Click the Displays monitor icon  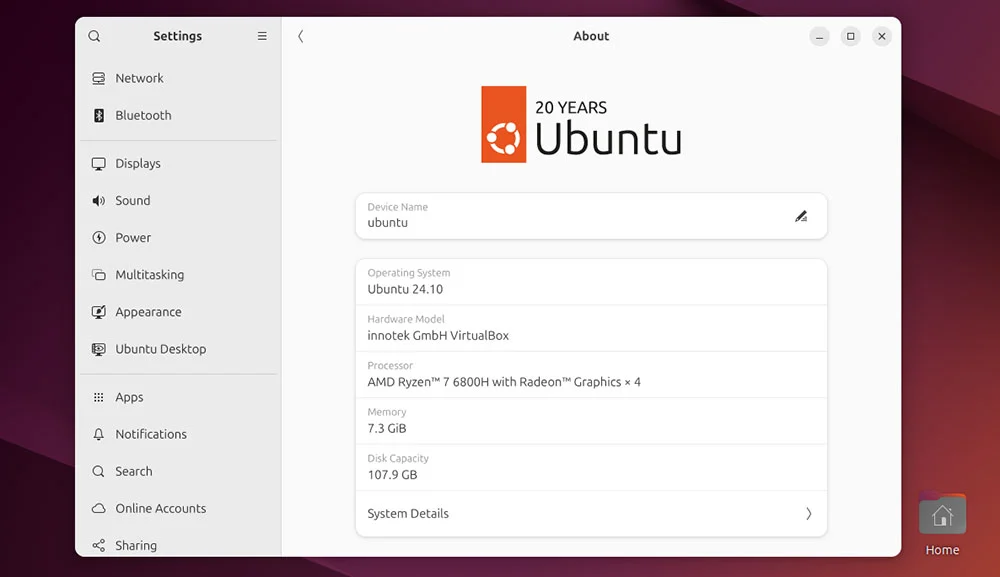pos(99,164)
